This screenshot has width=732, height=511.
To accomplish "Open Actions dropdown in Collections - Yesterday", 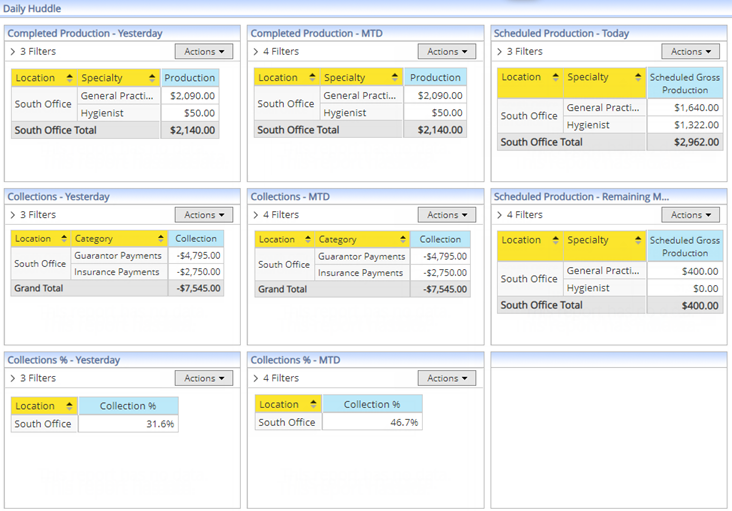I will point(204,215).
